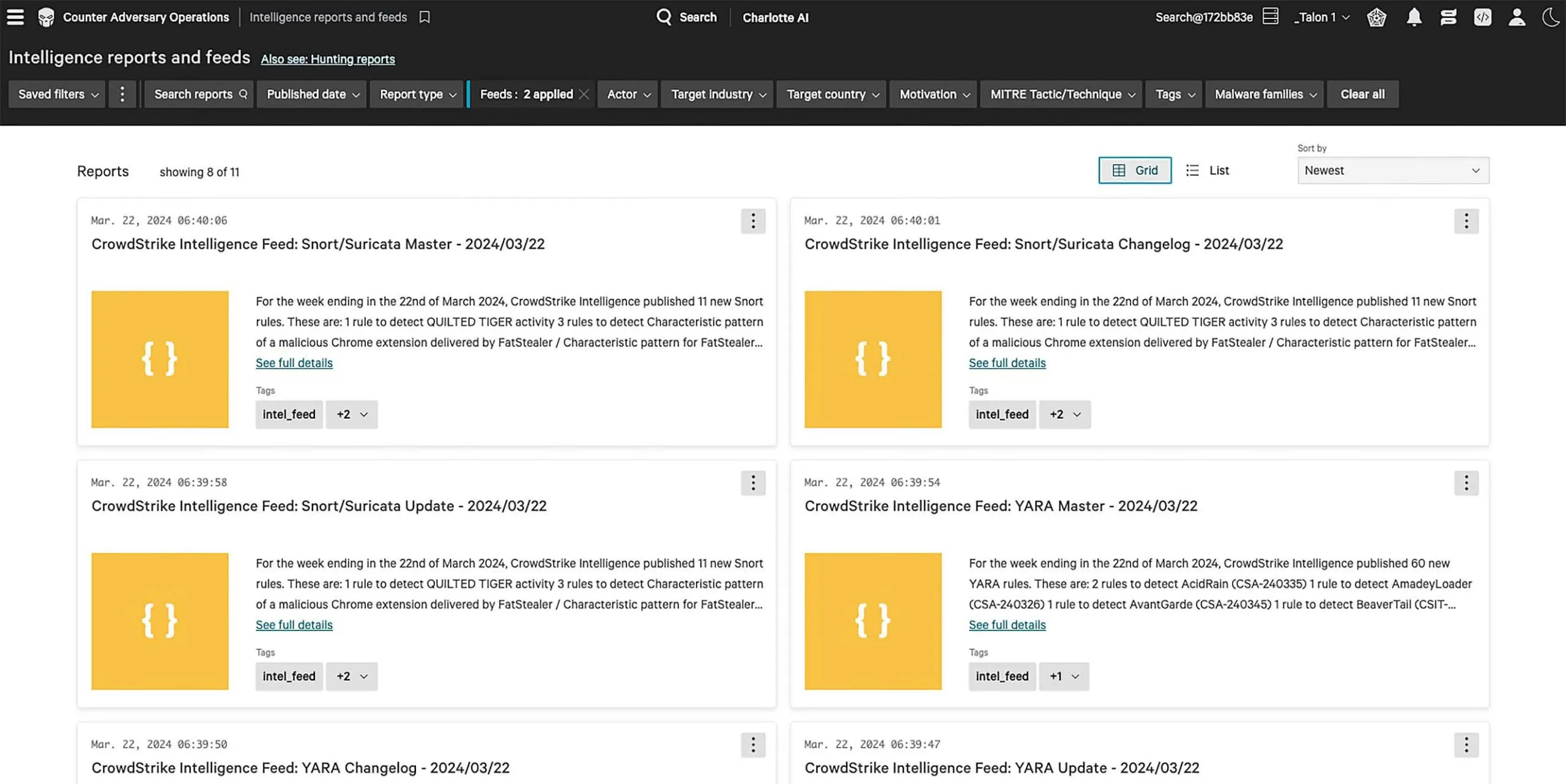Open kebab menu for YARA Update card
Image resolution: width=1566 pixels, height=784 pixels.
pyautogui.click(x=1466, y=744)
